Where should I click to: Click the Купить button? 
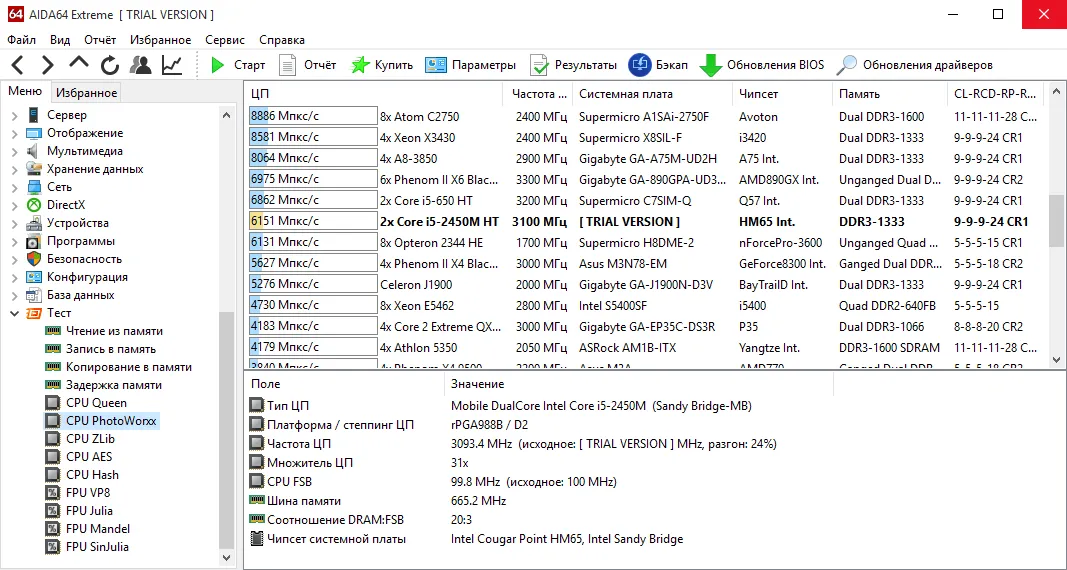pyautogui.click(x=382, y=65)
